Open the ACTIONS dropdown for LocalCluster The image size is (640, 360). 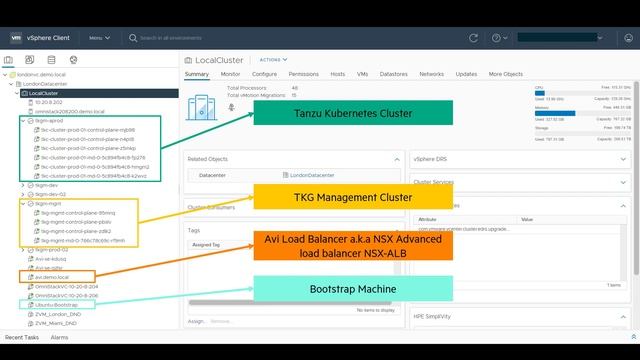click(273, 60)
